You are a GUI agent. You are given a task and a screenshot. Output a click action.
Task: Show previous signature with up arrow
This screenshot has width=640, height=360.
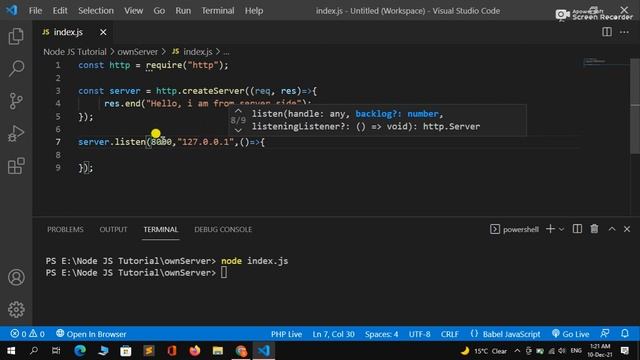(238, 111)
